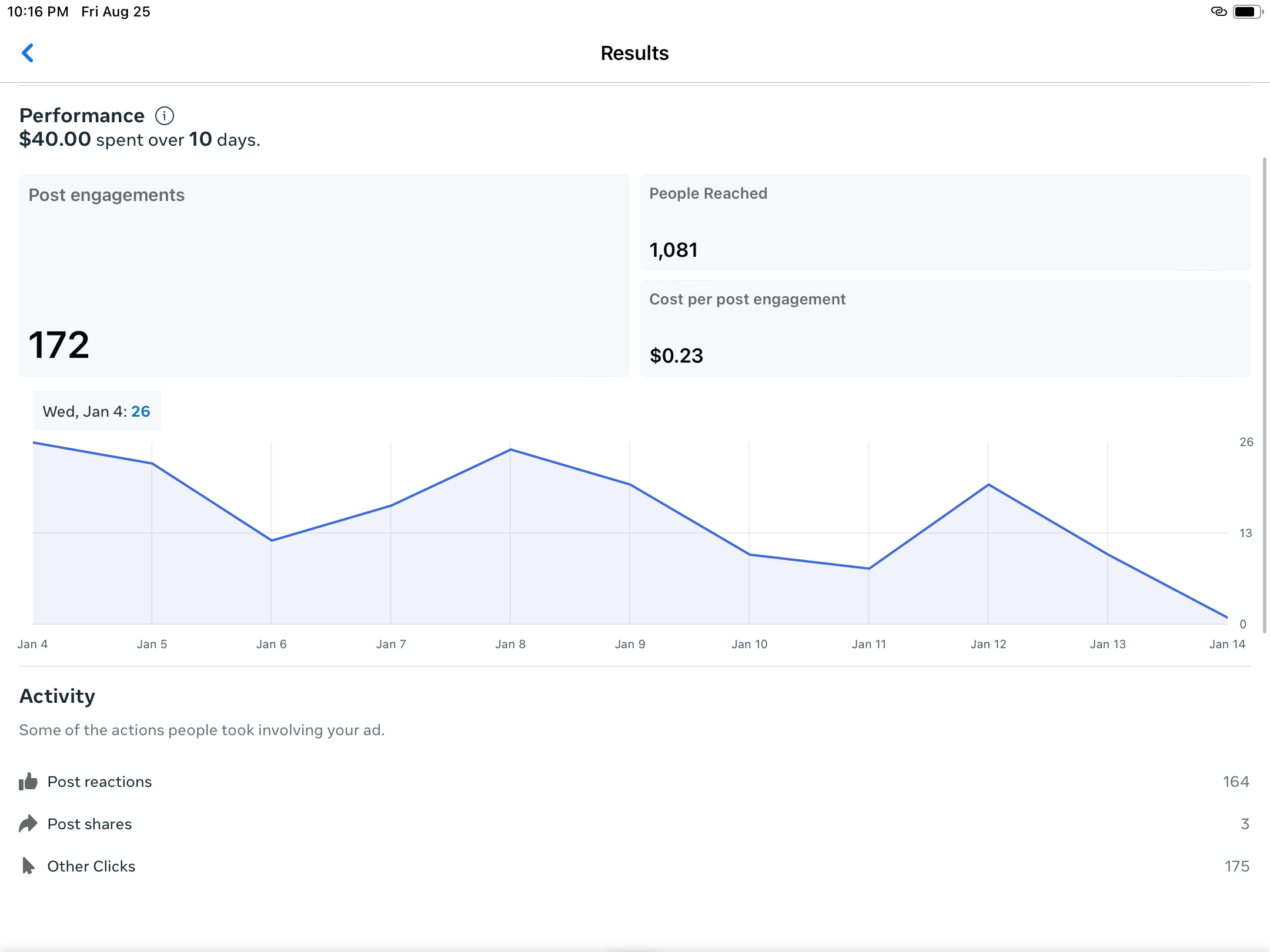Click the 164 reactions count
Screen dimensions: 1270x952
[x=1236, y=782]
